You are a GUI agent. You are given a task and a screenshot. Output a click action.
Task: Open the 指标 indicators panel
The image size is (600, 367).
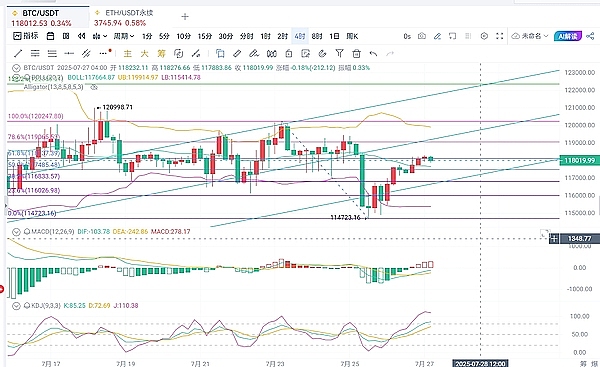(x=26, y=36)
